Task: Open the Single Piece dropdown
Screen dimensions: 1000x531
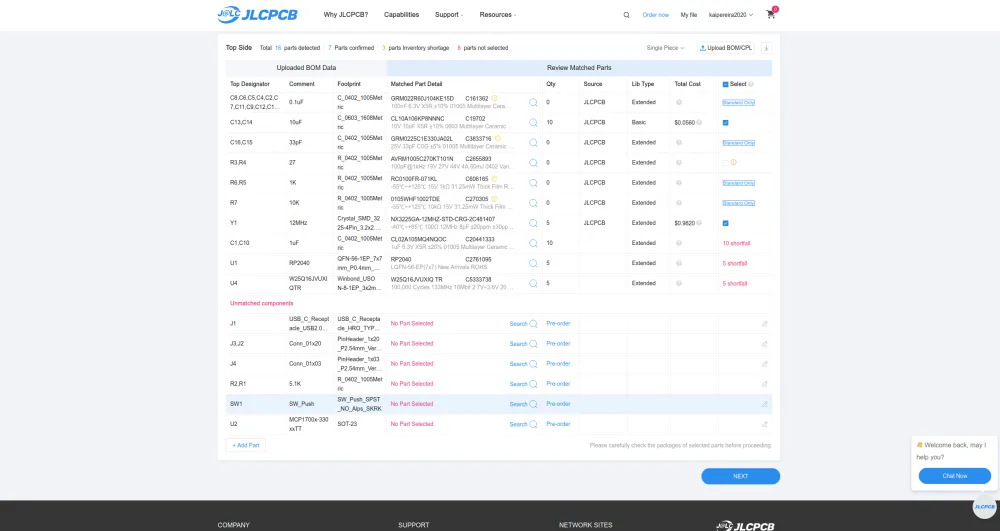Action: pyautogui.click(x=665, y=48)
